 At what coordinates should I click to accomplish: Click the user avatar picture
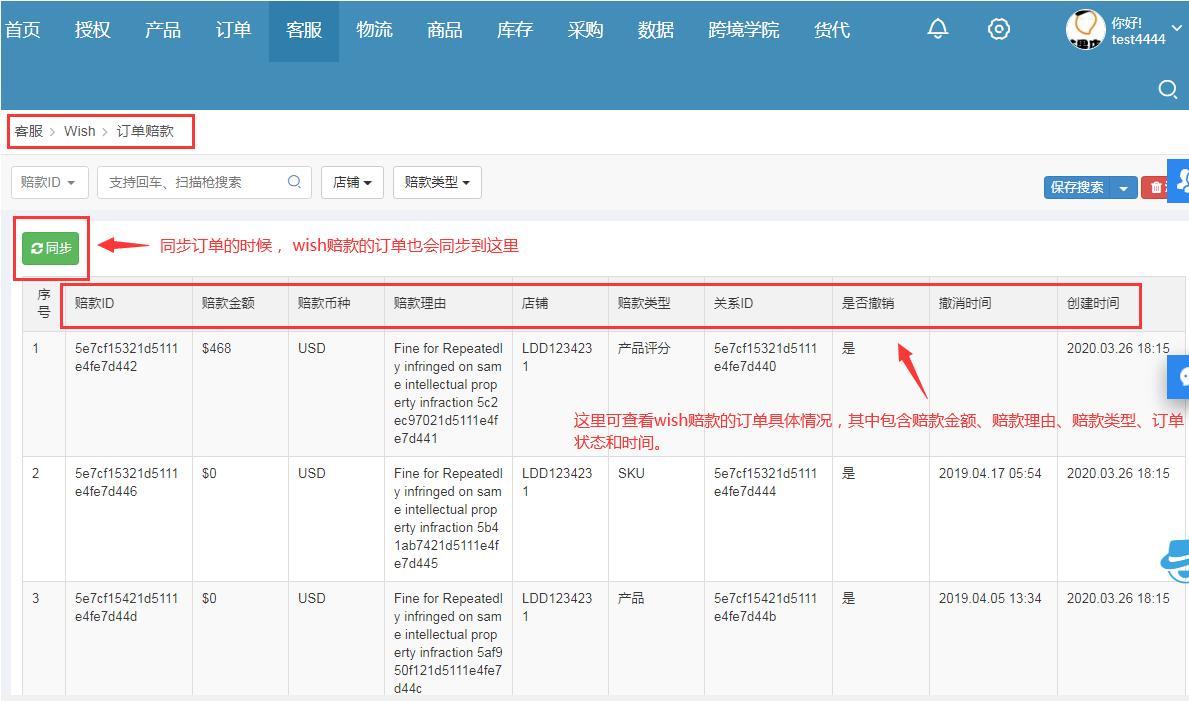coord(1085,30)
